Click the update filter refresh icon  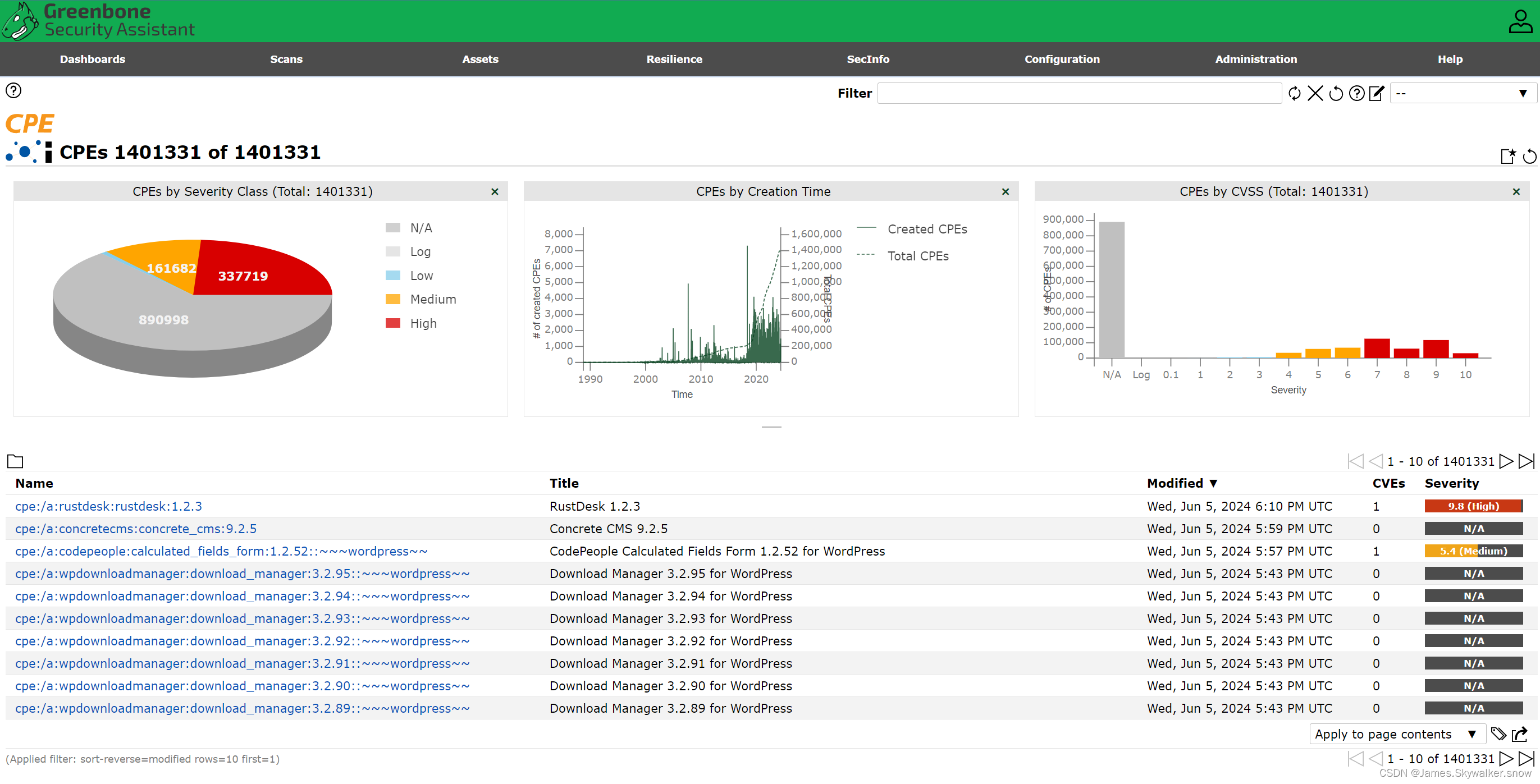coord(1294,93)
